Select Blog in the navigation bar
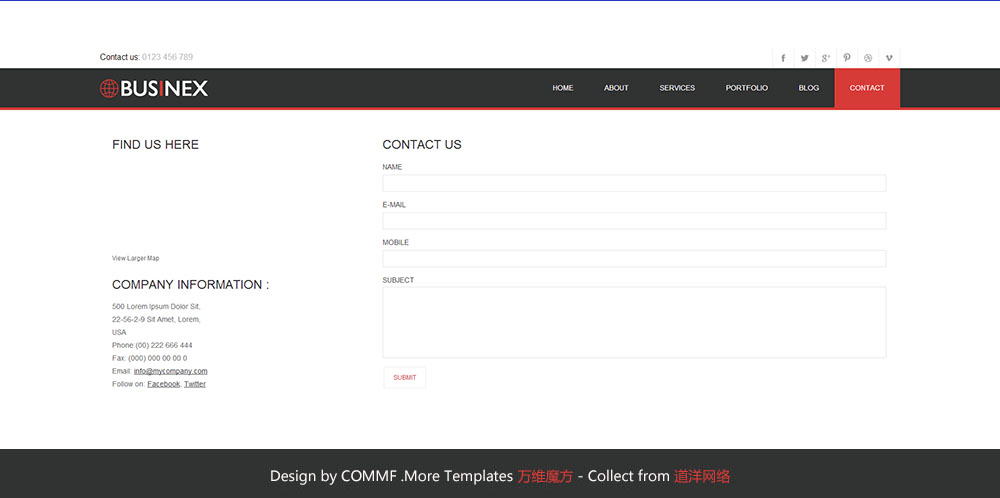Viewport: 1000px width, 498px height. point(808,88)
